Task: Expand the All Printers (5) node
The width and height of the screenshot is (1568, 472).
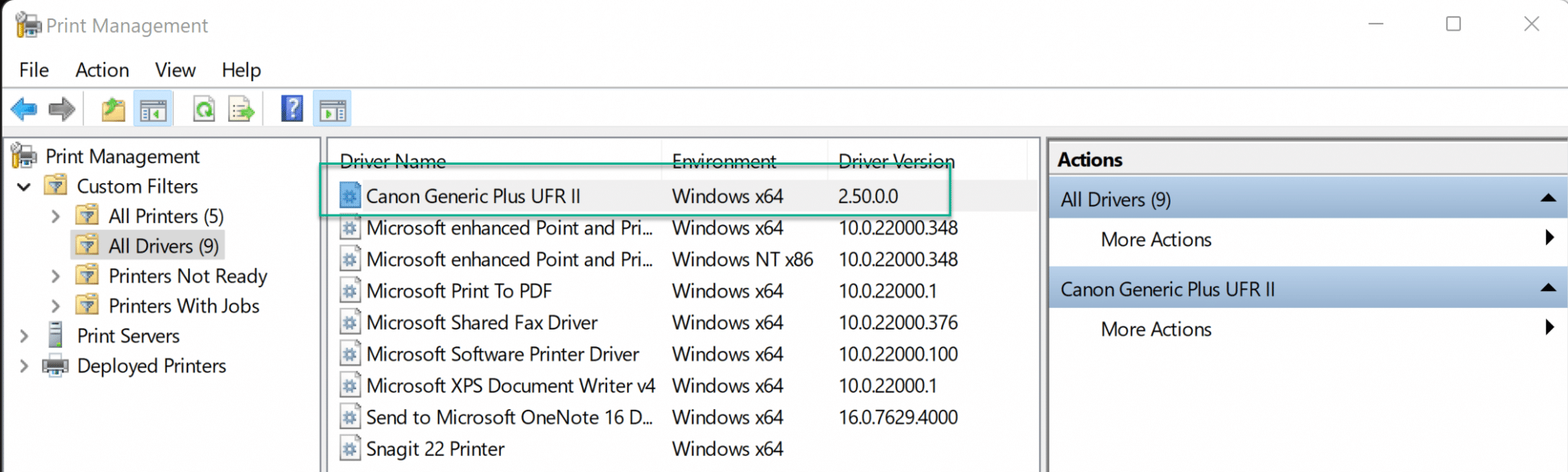Action: click(x=55, y=216)
